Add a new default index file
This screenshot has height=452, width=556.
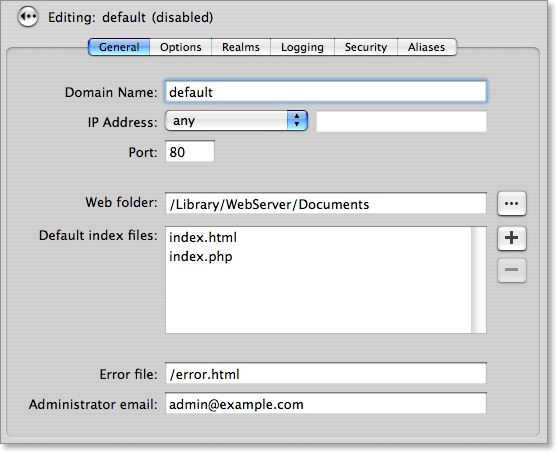[x=511, y=238]
